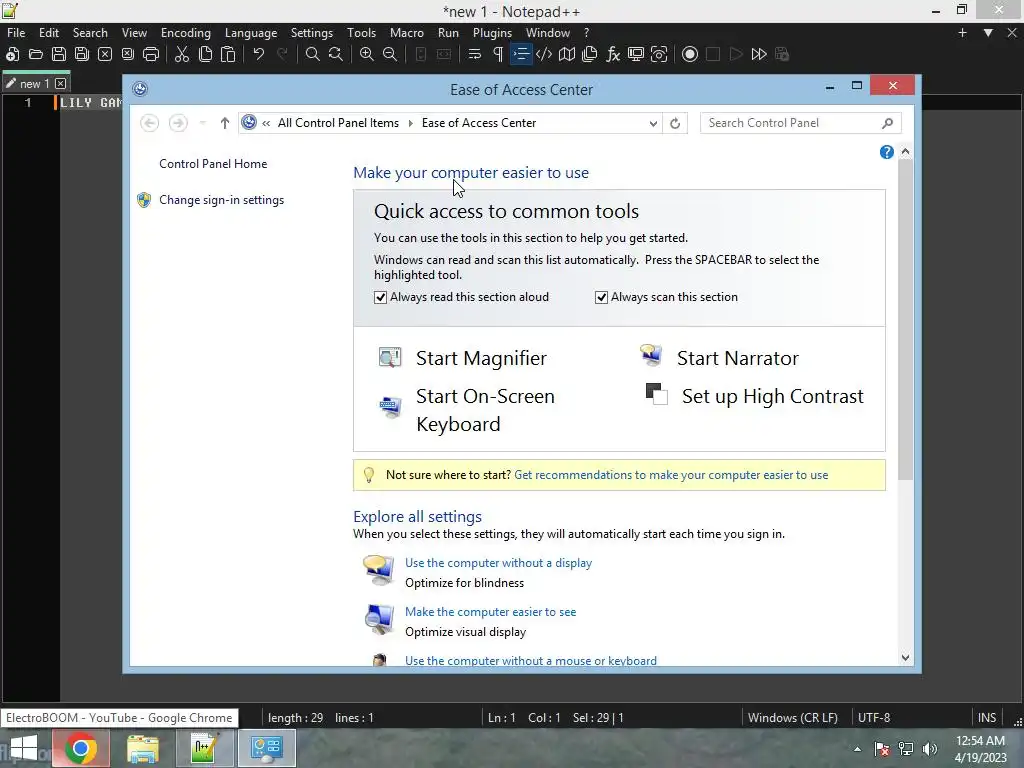This screenshot has width=1024, height=768.
Task: Show hidden system tray icons
Action: [857, 748]
